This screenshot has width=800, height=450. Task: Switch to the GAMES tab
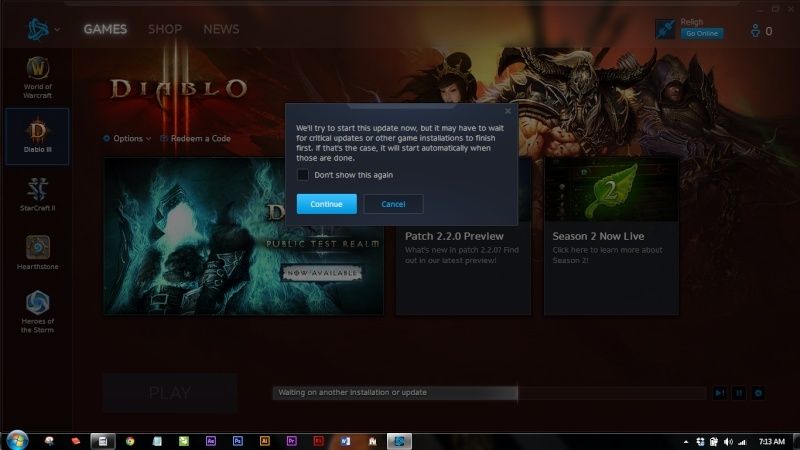[105, 29]
